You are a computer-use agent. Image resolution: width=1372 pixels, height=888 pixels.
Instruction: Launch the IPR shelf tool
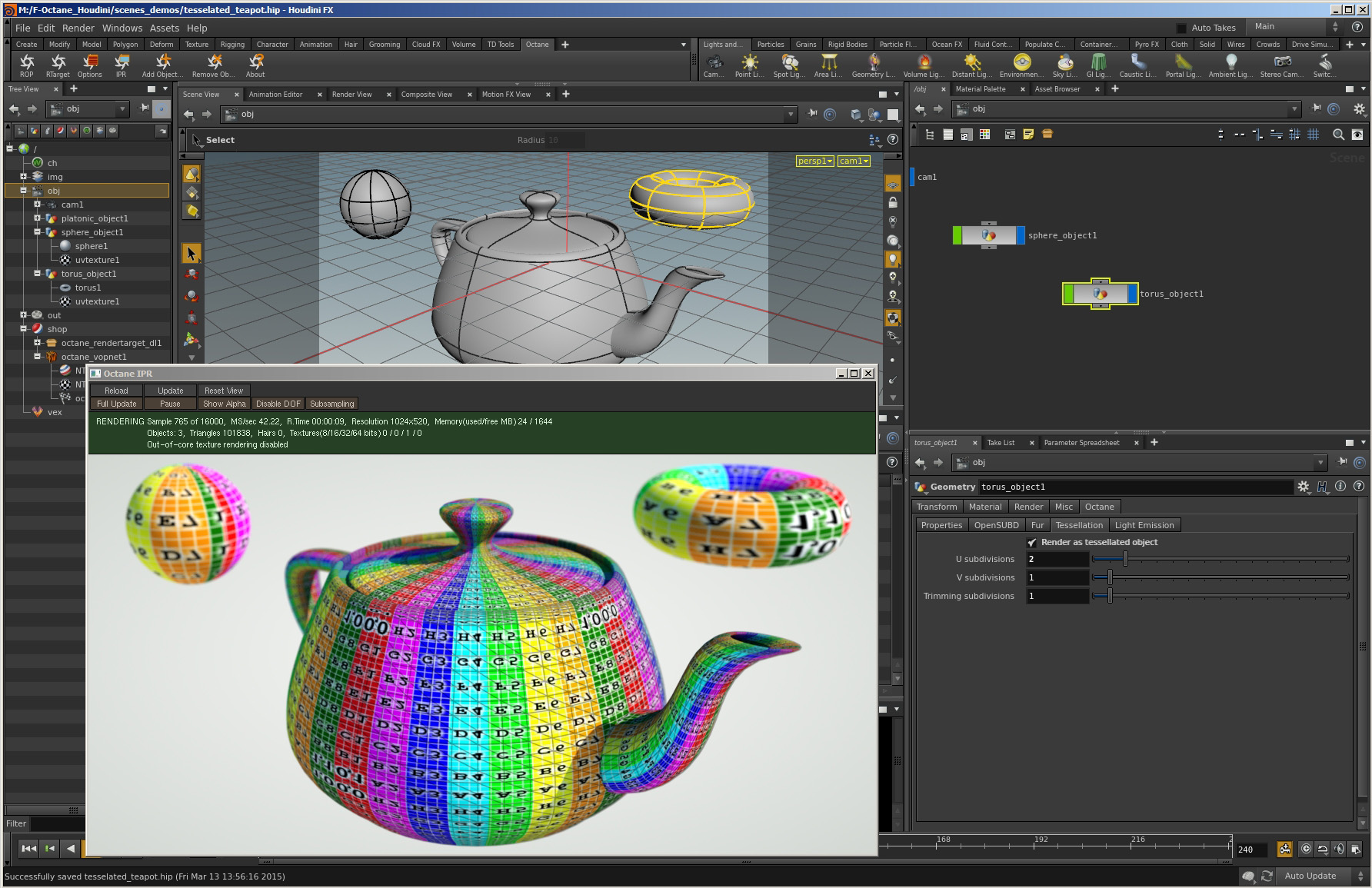121,65
